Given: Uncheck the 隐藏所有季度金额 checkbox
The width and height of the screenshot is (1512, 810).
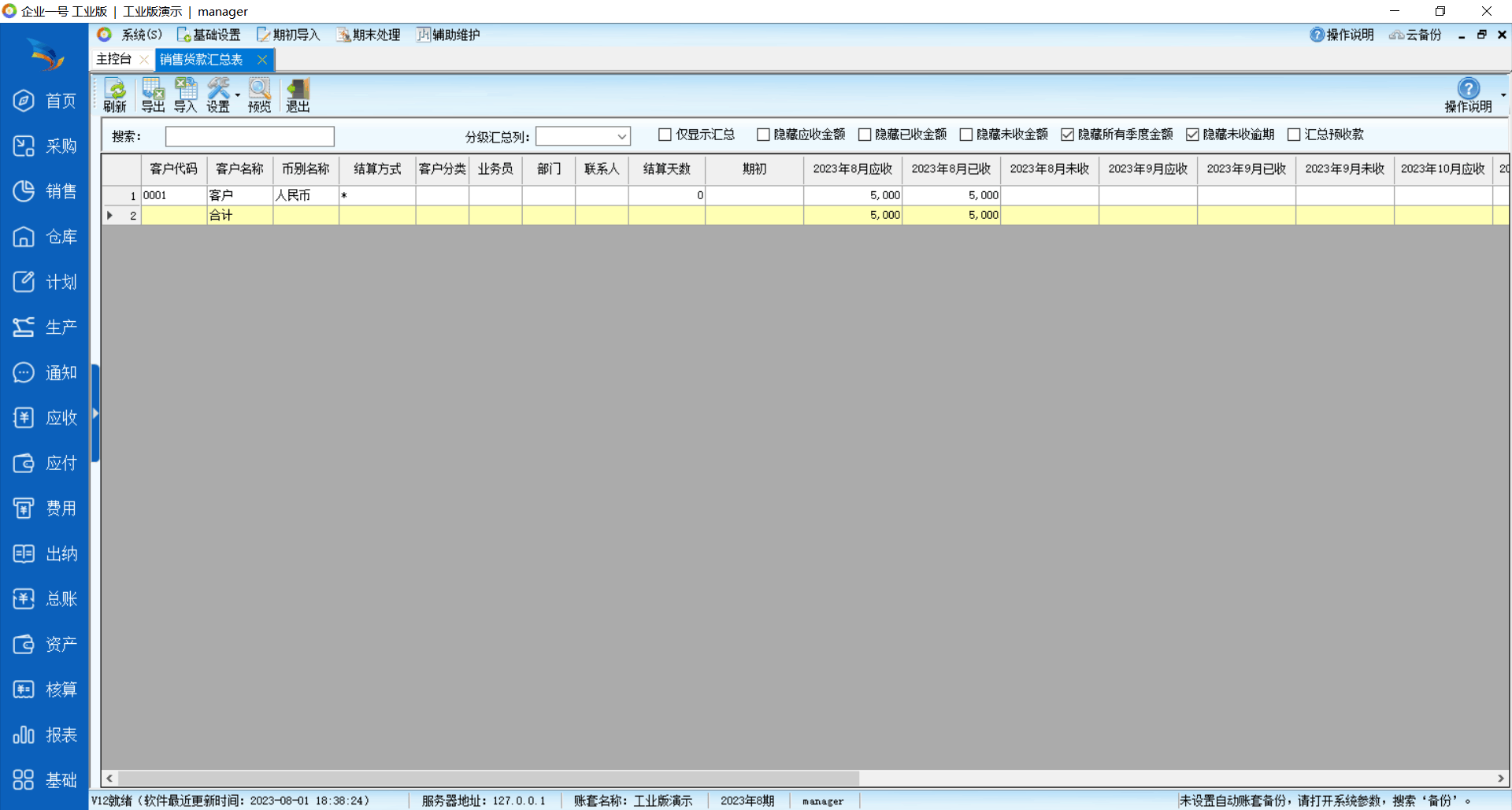Looking at the screenshot, I should coord(1067,135).
